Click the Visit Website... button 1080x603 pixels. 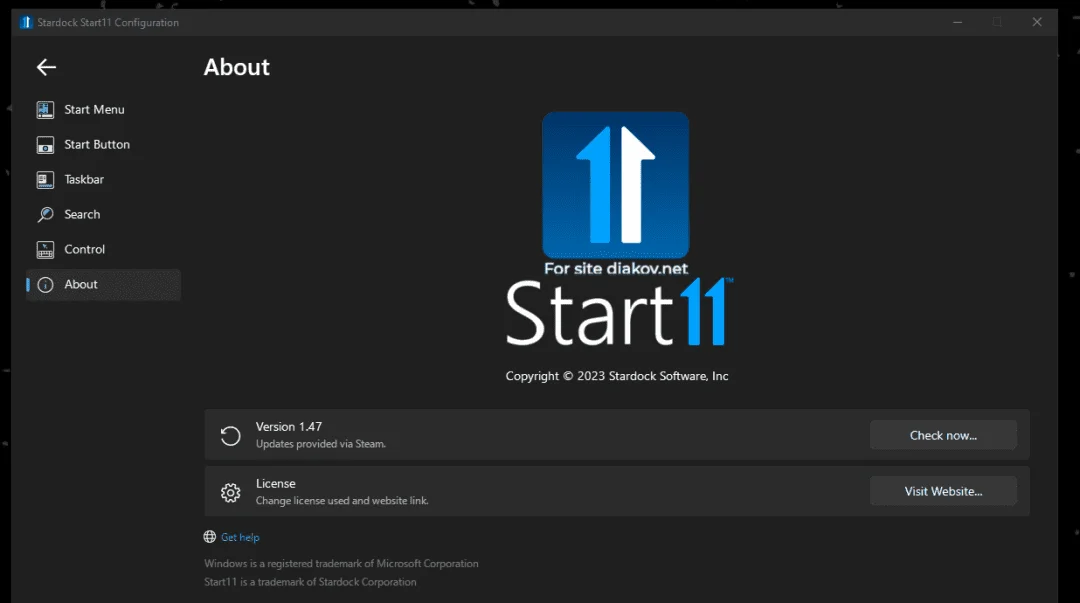[x=943, y=491]
